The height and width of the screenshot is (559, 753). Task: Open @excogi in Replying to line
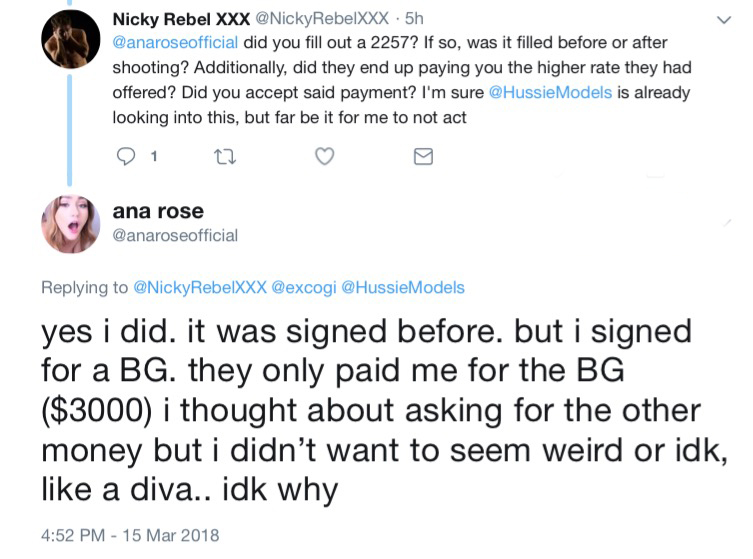(x=304, y=287)
